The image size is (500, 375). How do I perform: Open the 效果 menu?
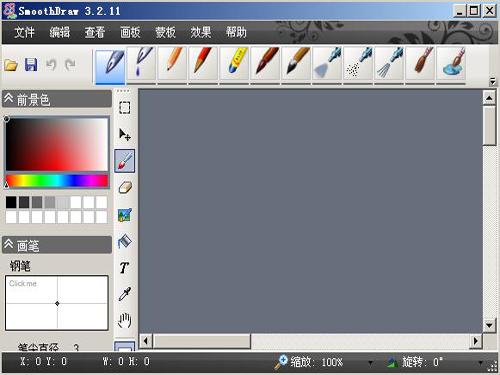[201, 32]
